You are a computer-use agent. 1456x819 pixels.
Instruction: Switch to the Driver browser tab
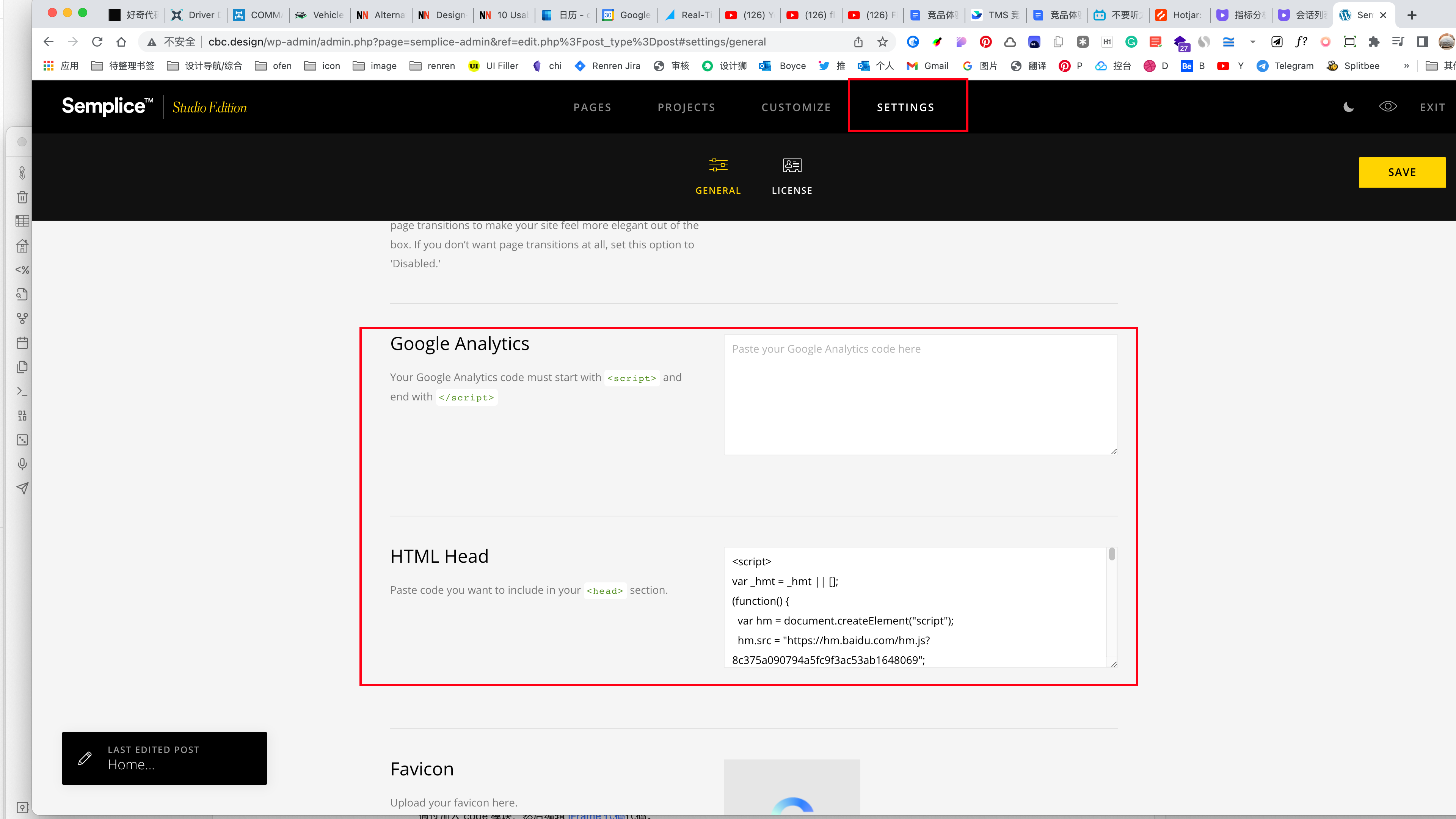coord(197,15)
